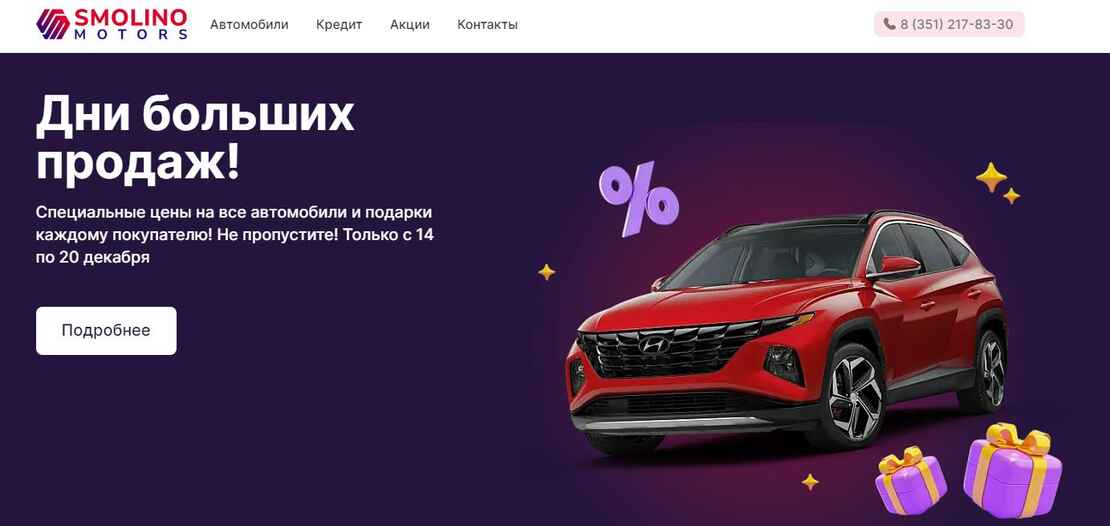The height and width of the screenshot is (526, 1110).
Task: Click the purple percent sign icon
Action: coord(639,199)
